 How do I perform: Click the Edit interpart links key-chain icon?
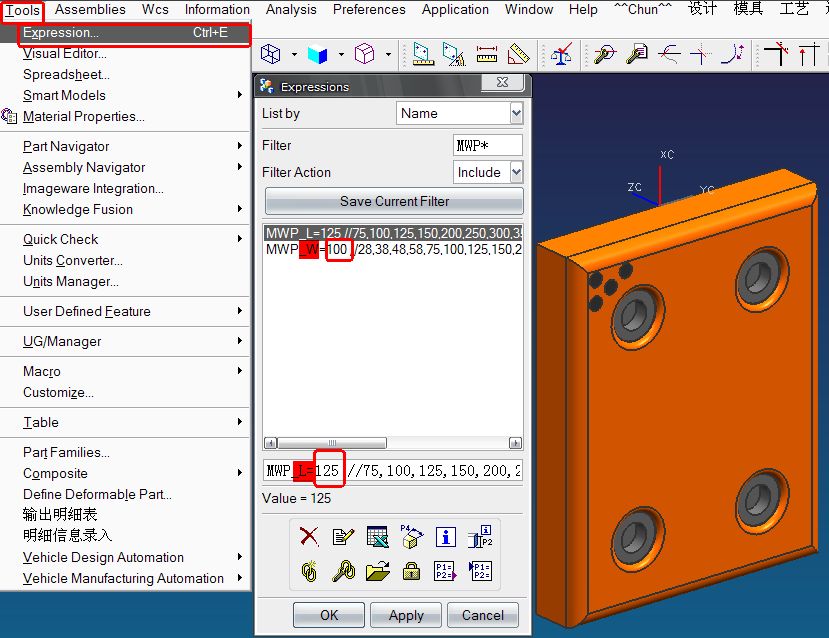(x=343, y=571)
